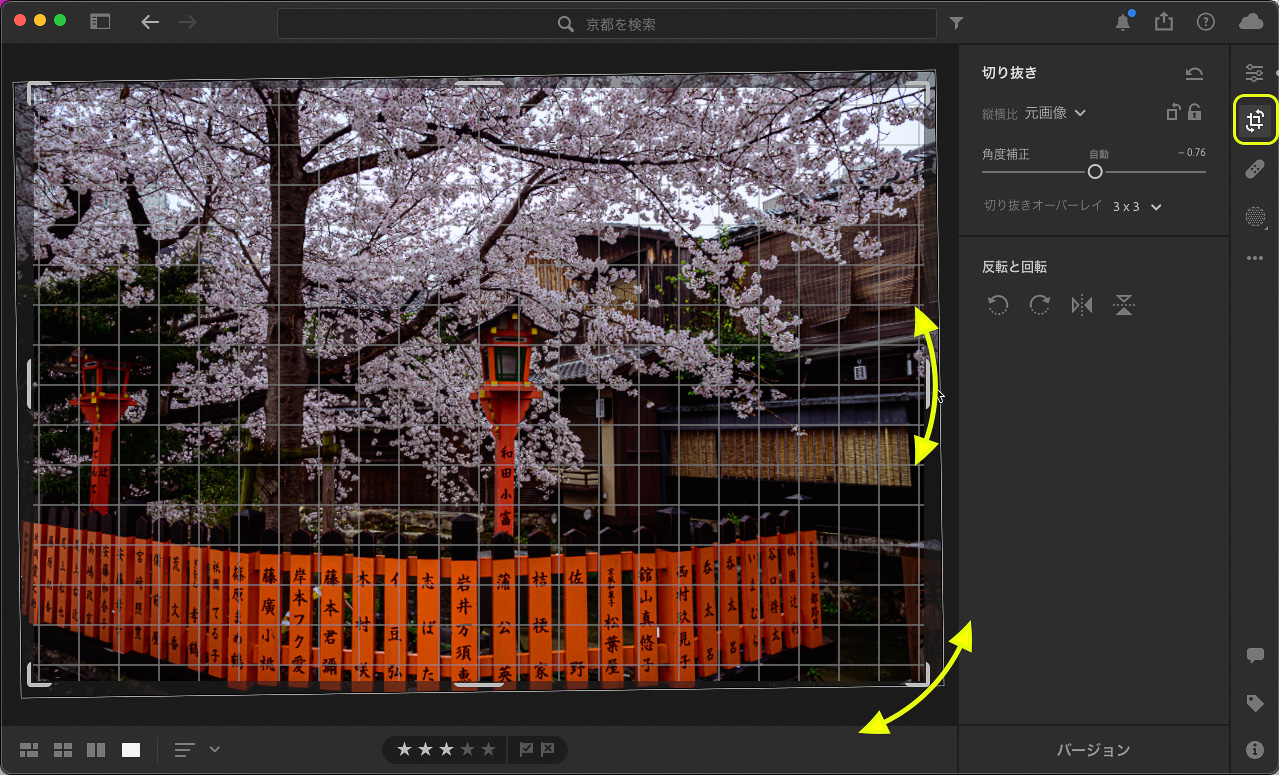Reset the crop settings via the undo arrow
Viewport: 1279px width, 775px height.
(1194, 72)
